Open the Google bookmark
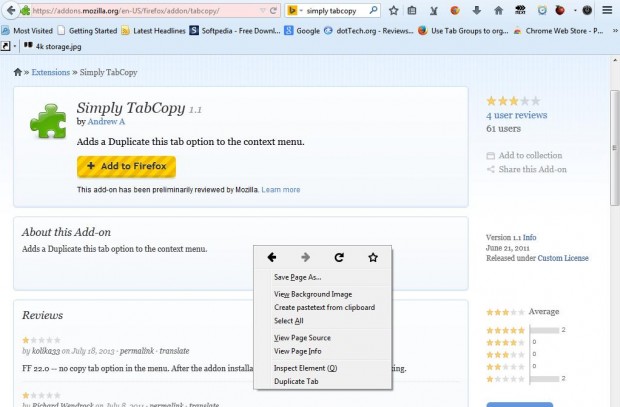620x407 pixels. 302,30
